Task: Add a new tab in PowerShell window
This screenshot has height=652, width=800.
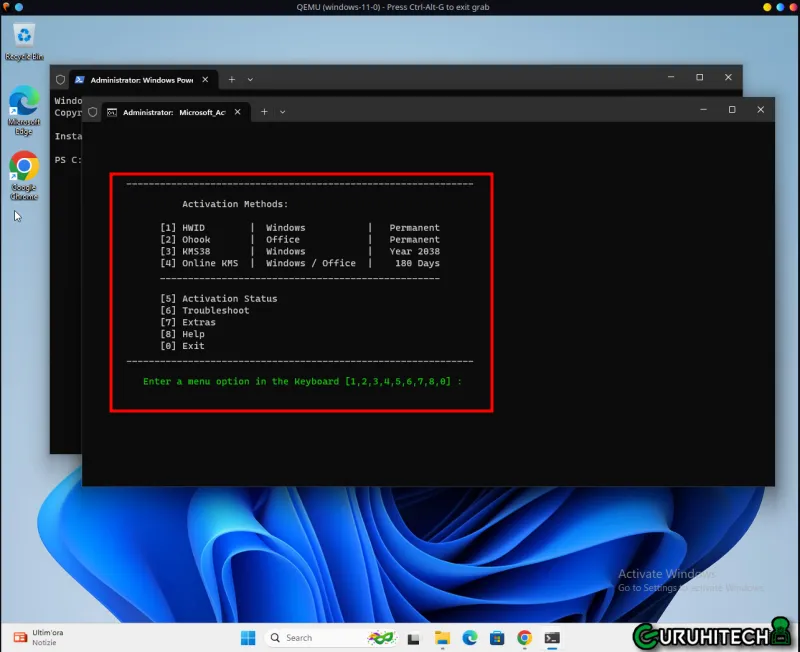Action: [232, 80]
